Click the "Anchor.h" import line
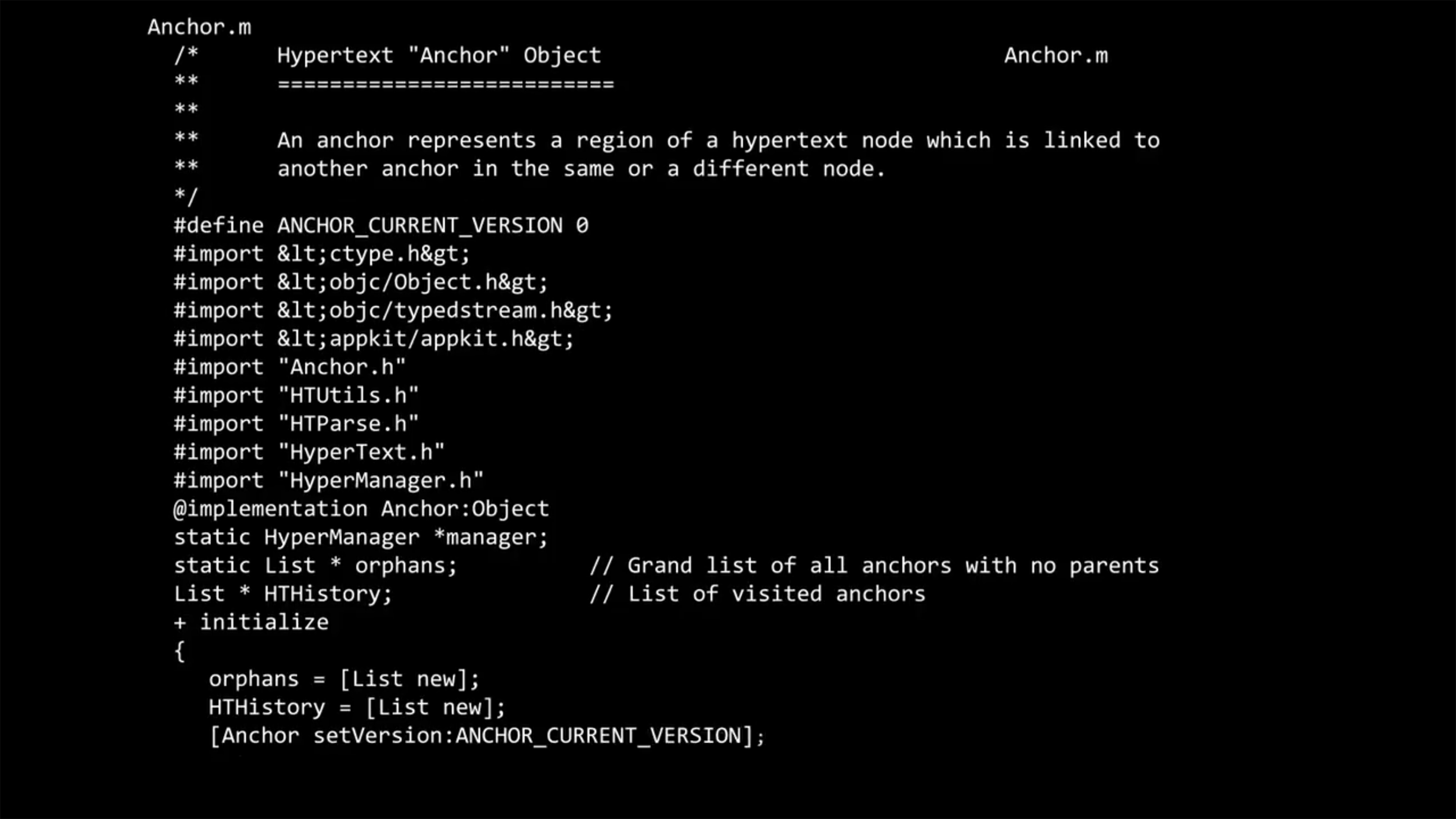Screen dimensions: 1456x819 (x=289, y=367)
